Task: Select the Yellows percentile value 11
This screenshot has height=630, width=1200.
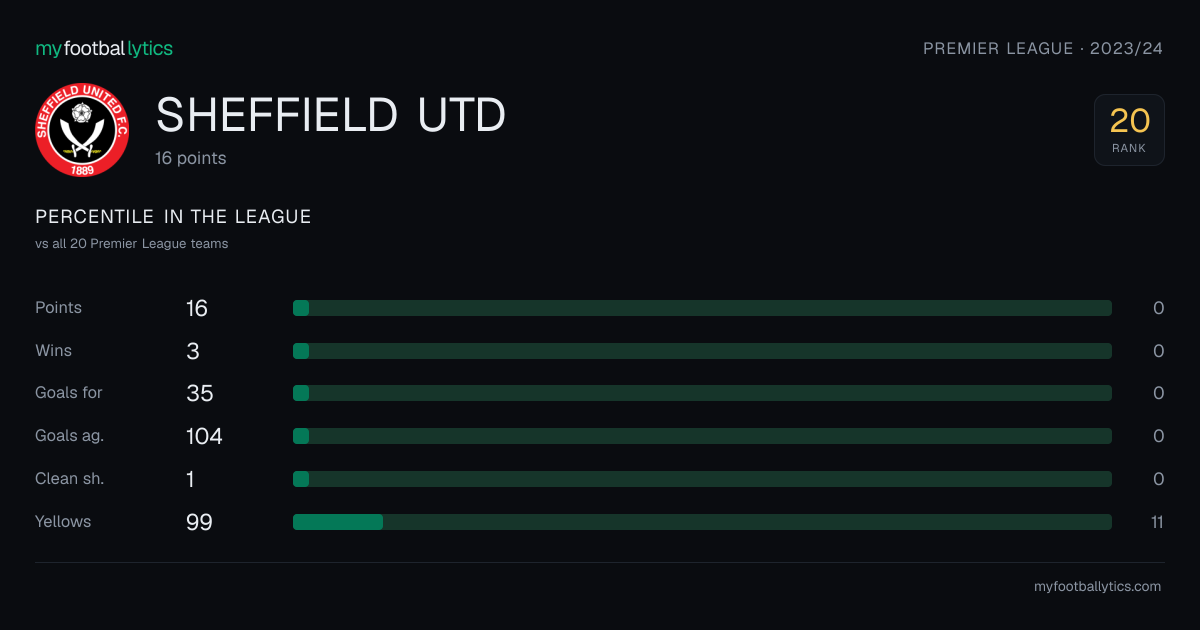Action: [x=1157, y=522]
